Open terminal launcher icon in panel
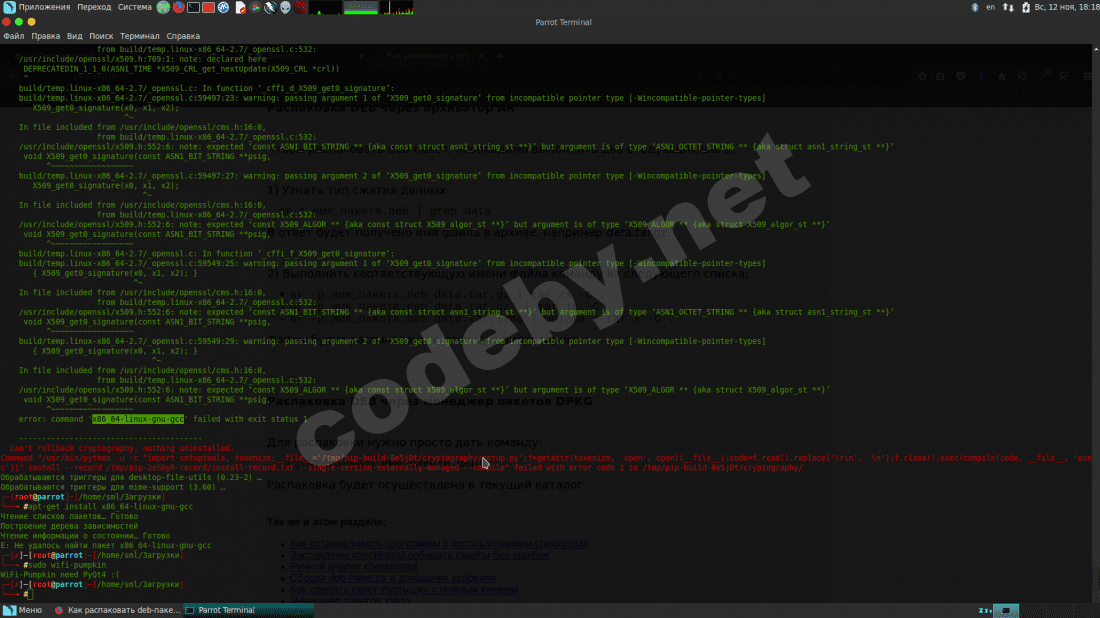 (194, 8)
